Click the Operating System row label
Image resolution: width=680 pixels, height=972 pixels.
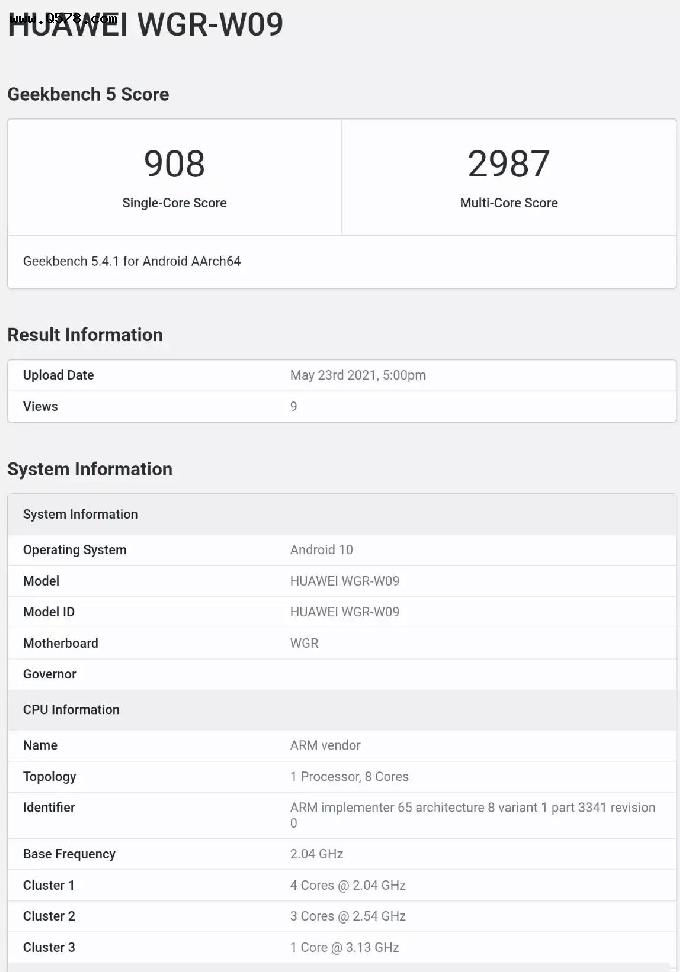click(74, 550)
